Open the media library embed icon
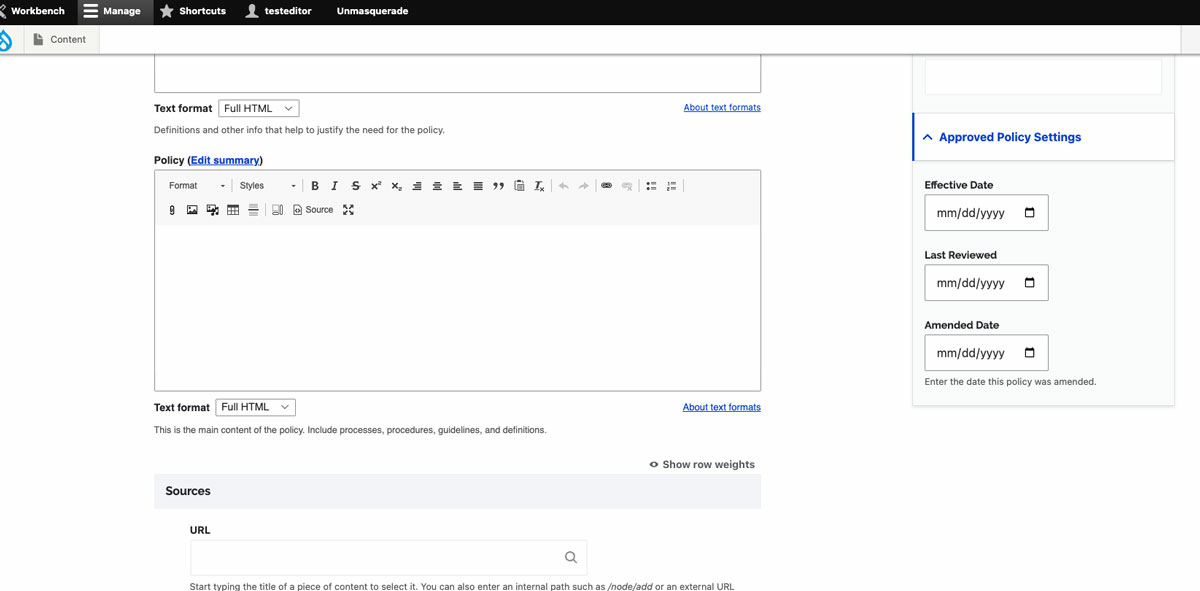1200x591 pixels. click(x=212, y=210)
